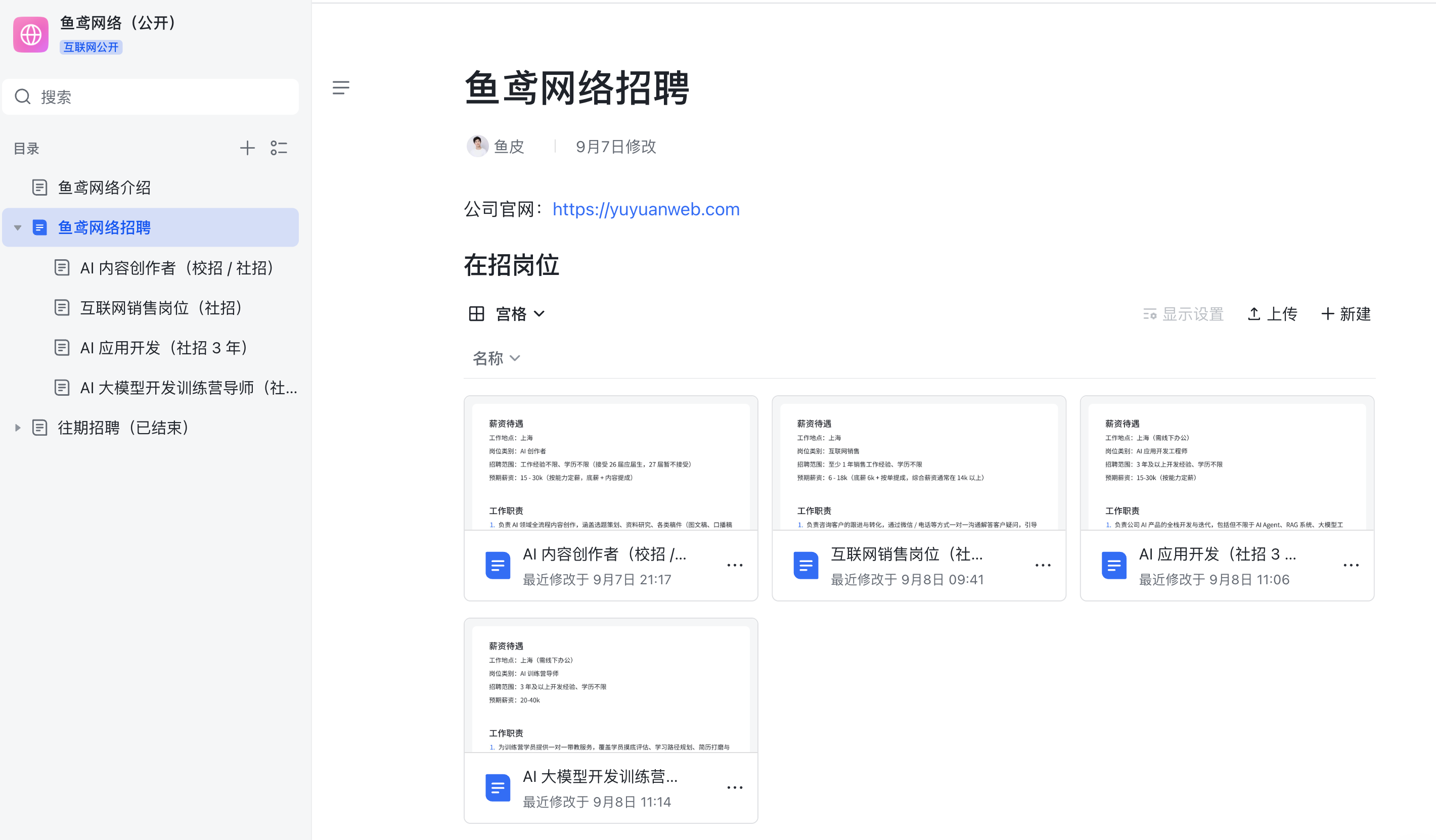Click the 搜索 search field
This screenshot has height=840, width=1436.
click(151, 97)
